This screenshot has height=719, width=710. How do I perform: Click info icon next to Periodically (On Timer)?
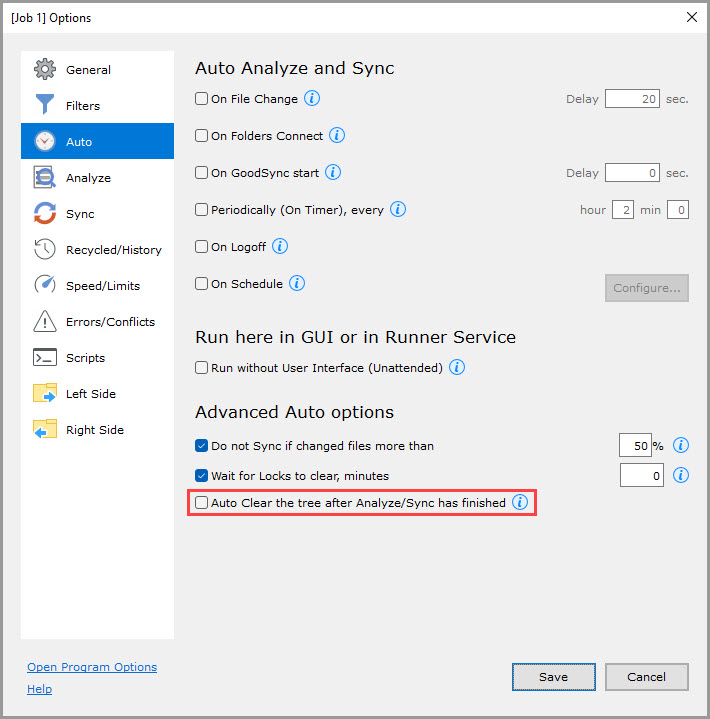click(397, 210)
